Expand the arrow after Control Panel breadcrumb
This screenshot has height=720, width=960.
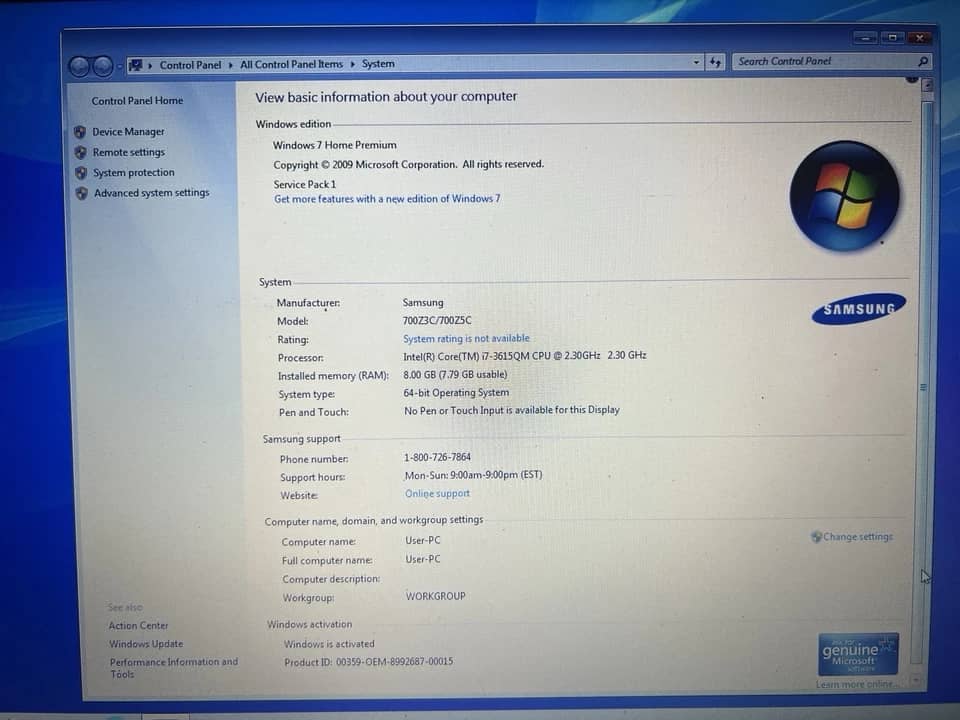231,65
